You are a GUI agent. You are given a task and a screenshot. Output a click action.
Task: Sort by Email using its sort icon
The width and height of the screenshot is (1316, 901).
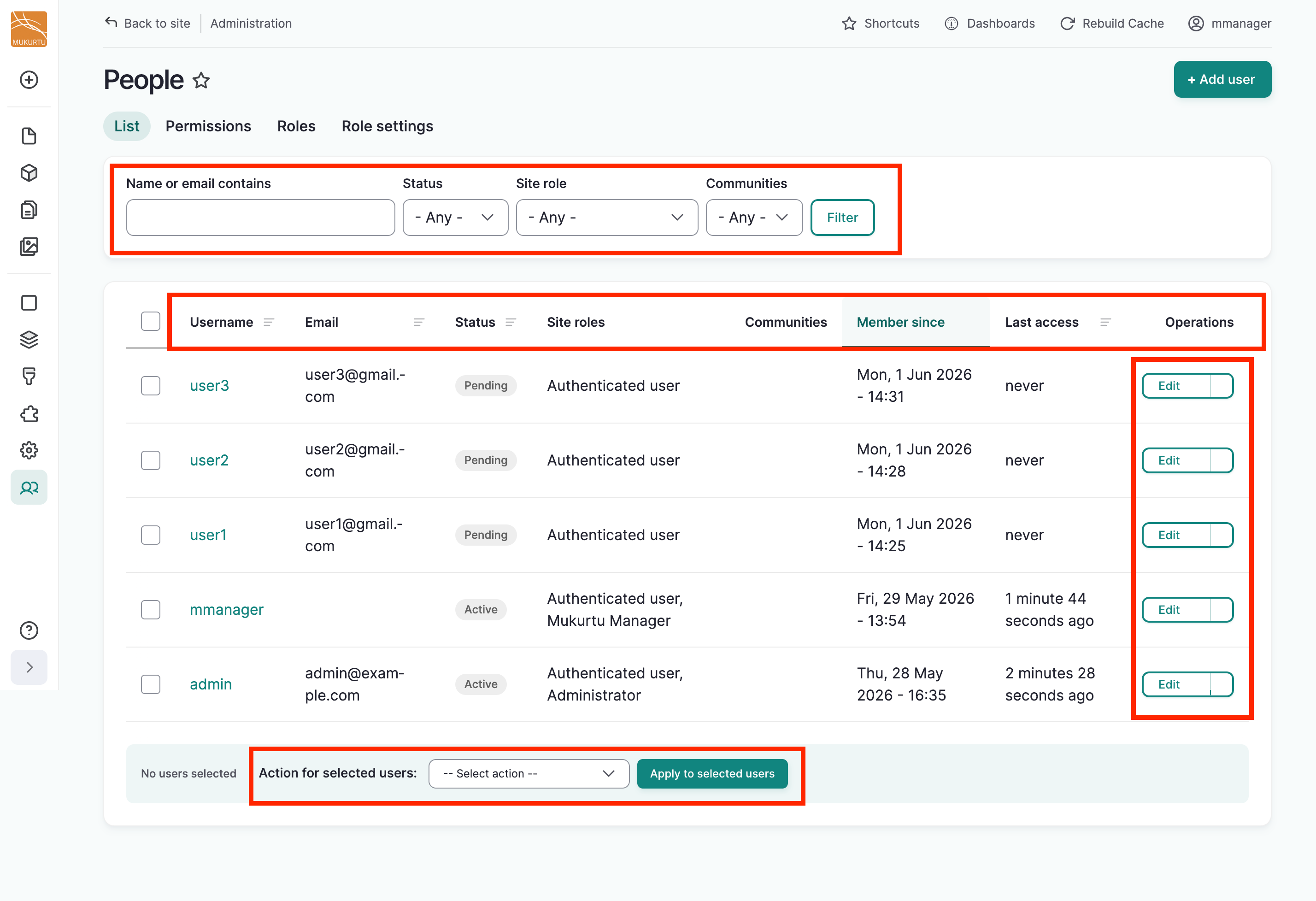point(419,322)
